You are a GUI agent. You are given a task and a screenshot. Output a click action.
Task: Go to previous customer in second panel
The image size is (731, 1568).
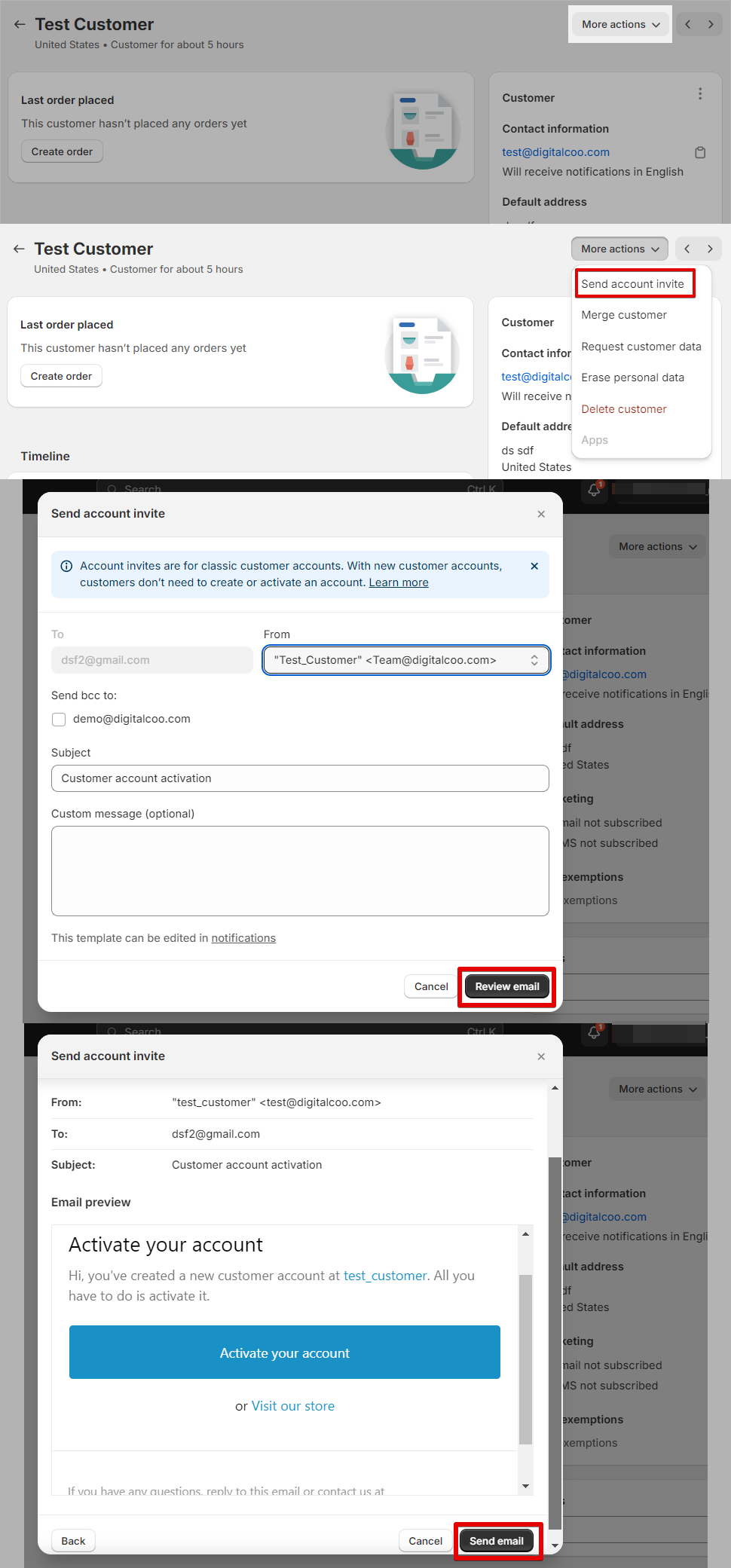(x=687, y=249)
